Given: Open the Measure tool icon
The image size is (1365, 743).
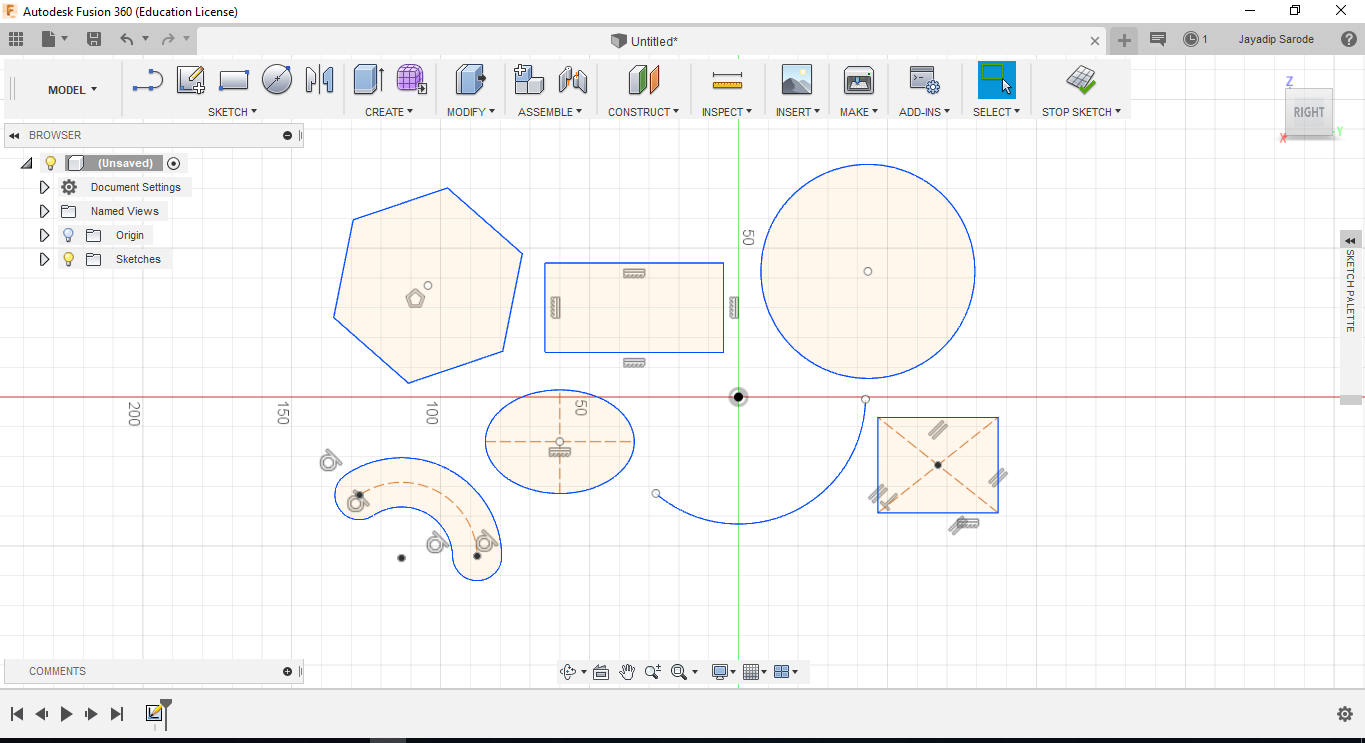Looking at the screenshot, I should click(x=727, y=81).
